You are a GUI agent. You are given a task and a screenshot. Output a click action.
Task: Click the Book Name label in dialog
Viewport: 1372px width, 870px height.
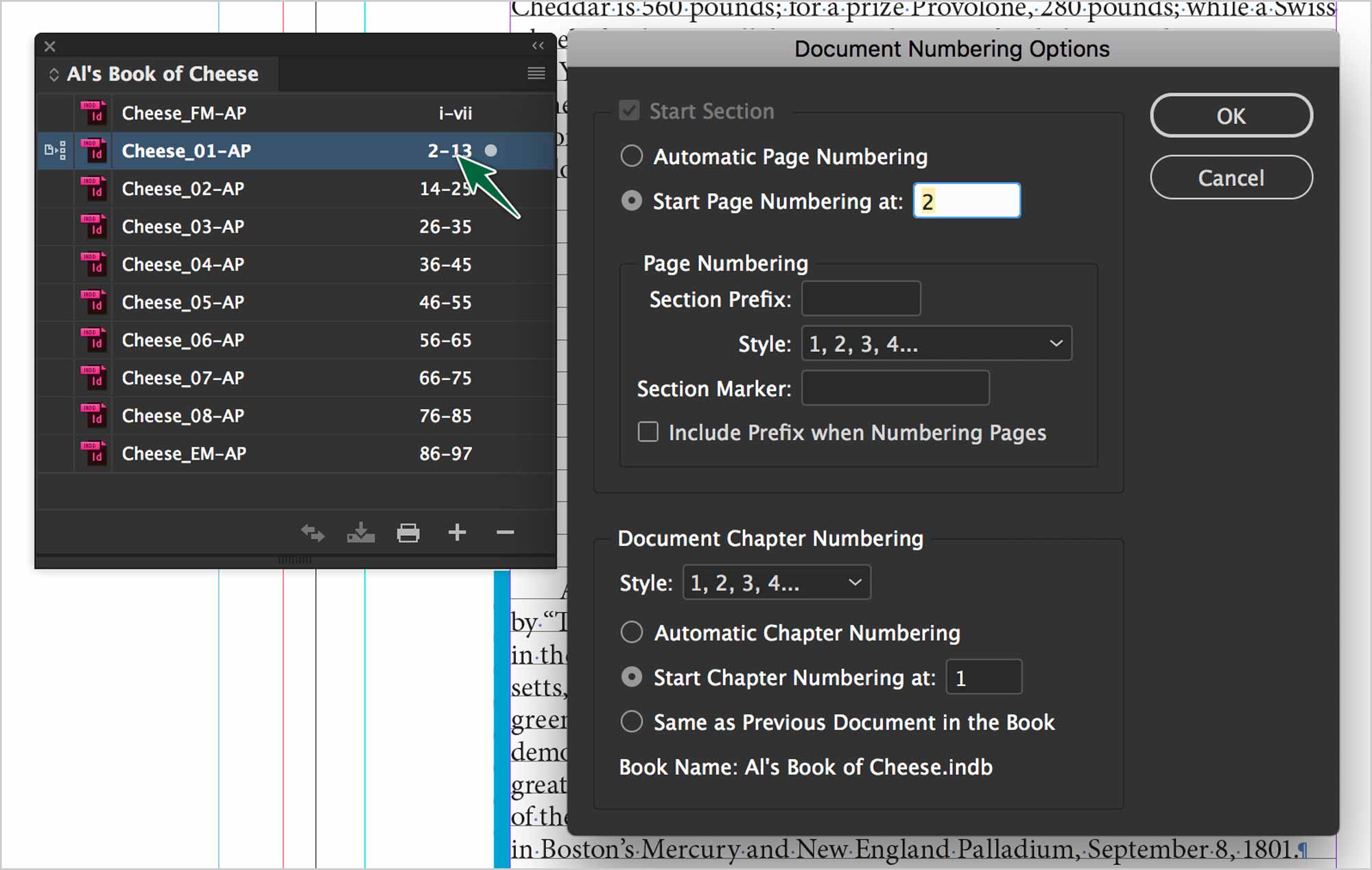tap(805, 766)
